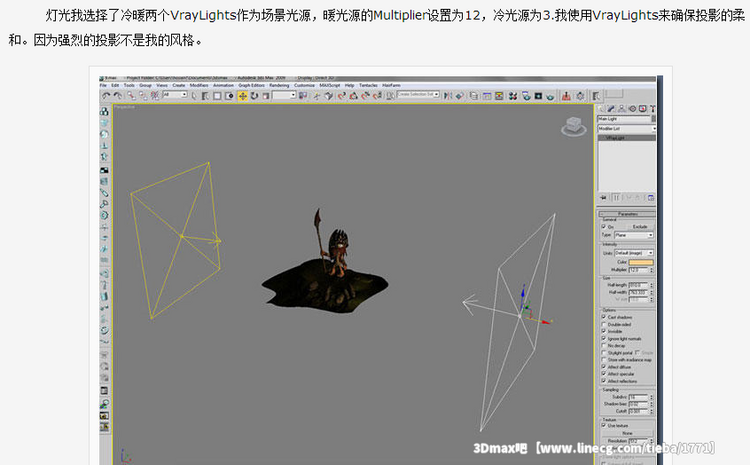Open the Schematic View toolbar icon

[x=499, y=96]
